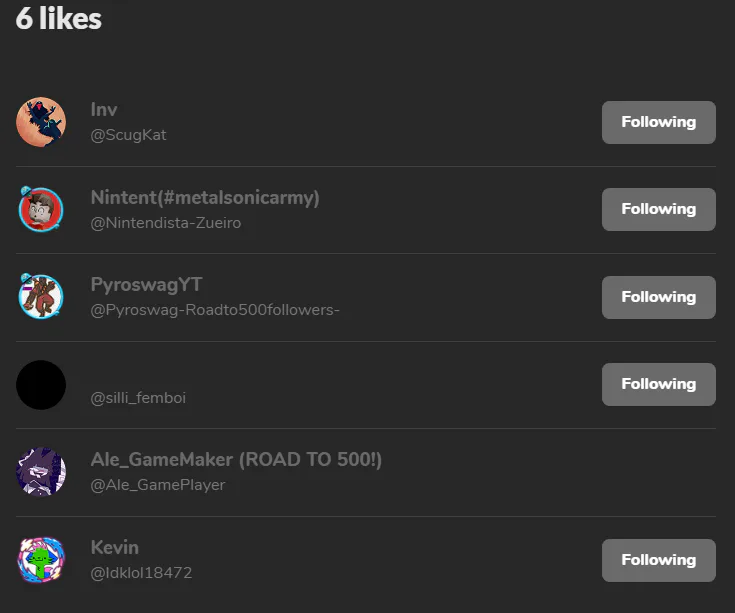735x613 pixels.
Task: Open the Inv display name link
Action: click(x=104, y=110)
